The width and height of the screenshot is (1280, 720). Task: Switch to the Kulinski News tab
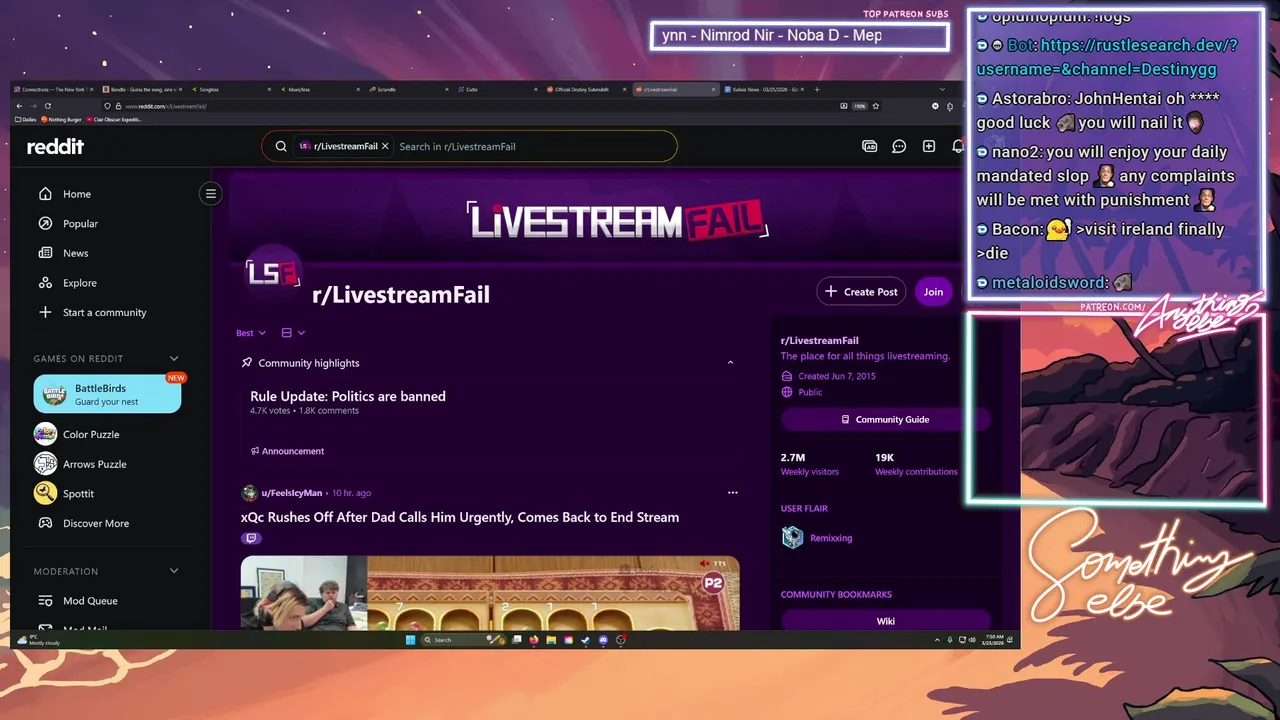pyautogui.click(x=765, y=89)
